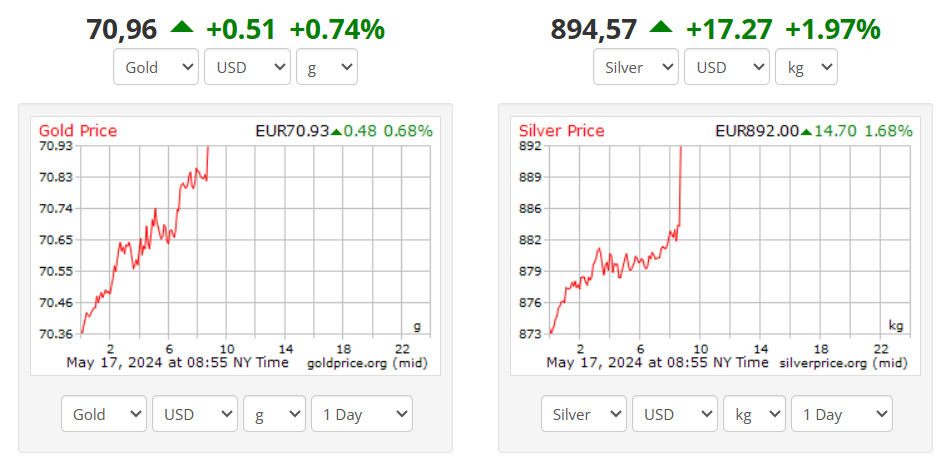Click the small green triangle after EUR70.93

(x=336, y=131)
